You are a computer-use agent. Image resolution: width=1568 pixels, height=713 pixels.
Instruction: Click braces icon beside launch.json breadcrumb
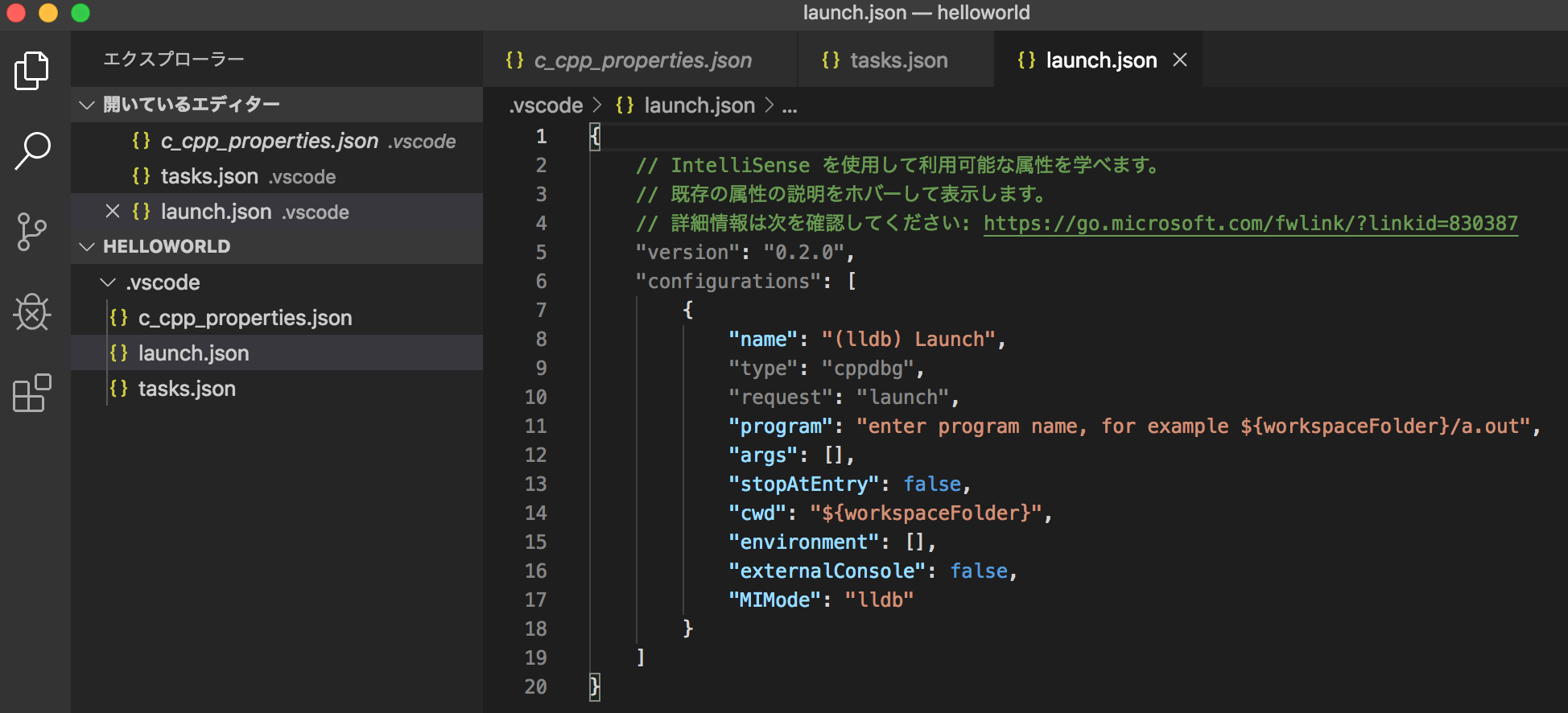click(625, 105)
